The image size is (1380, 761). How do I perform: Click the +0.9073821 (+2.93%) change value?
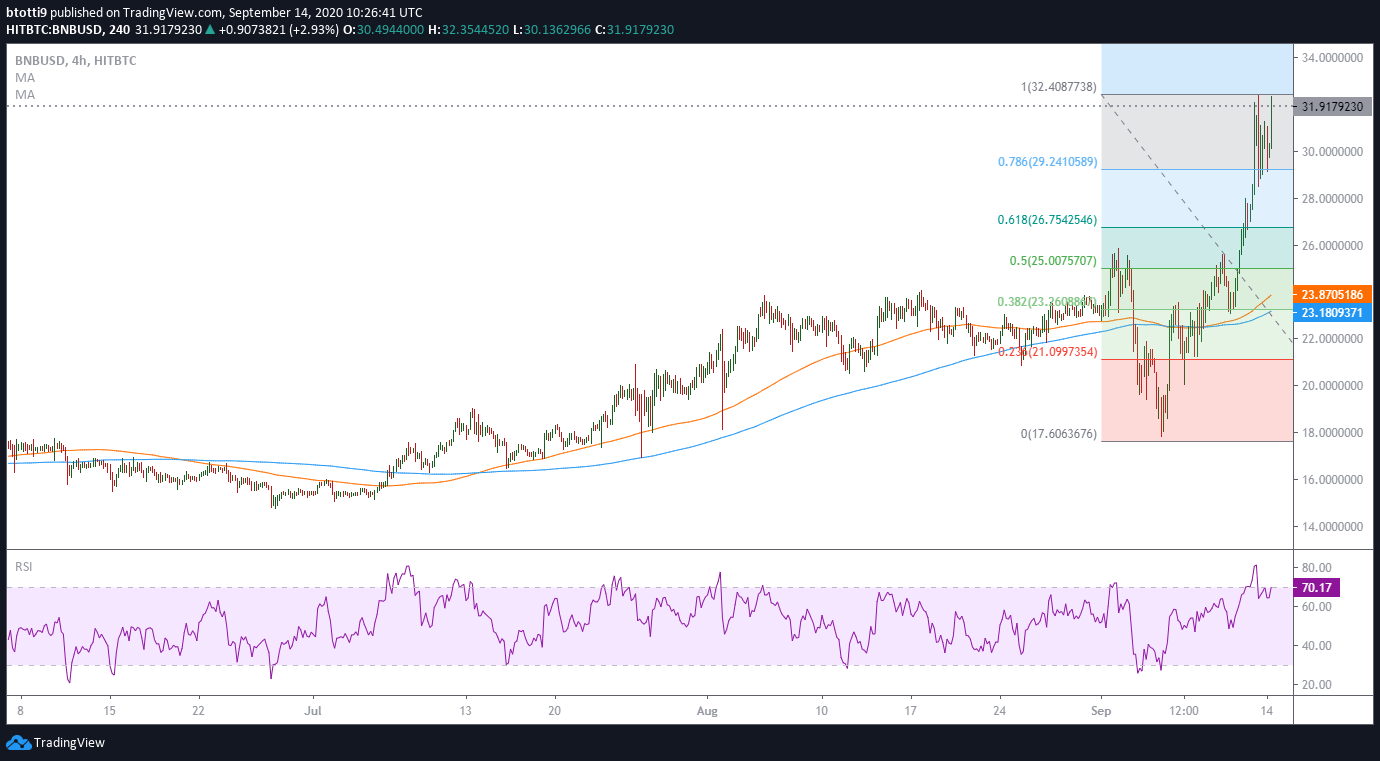(279, 30)
